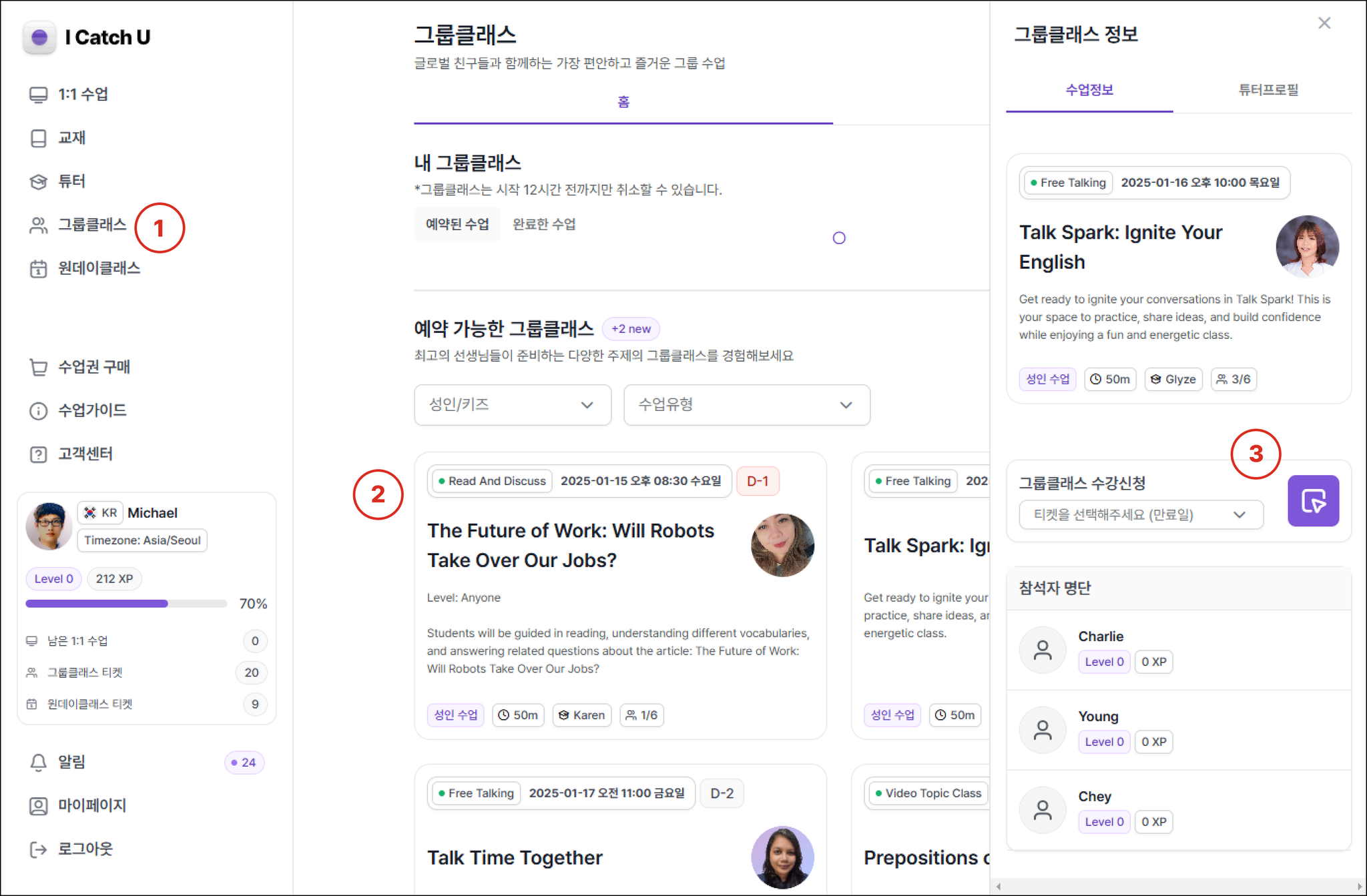This screenshot has width=1367, height=896.
Task: Click the Level XP progress bar
Action: click(126, 604)
